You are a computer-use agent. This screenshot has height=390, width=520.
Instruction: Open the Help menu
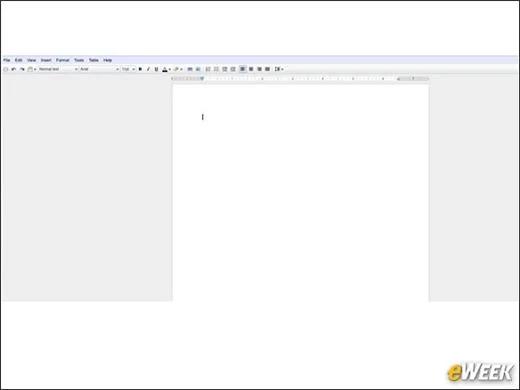click(107, 60)
